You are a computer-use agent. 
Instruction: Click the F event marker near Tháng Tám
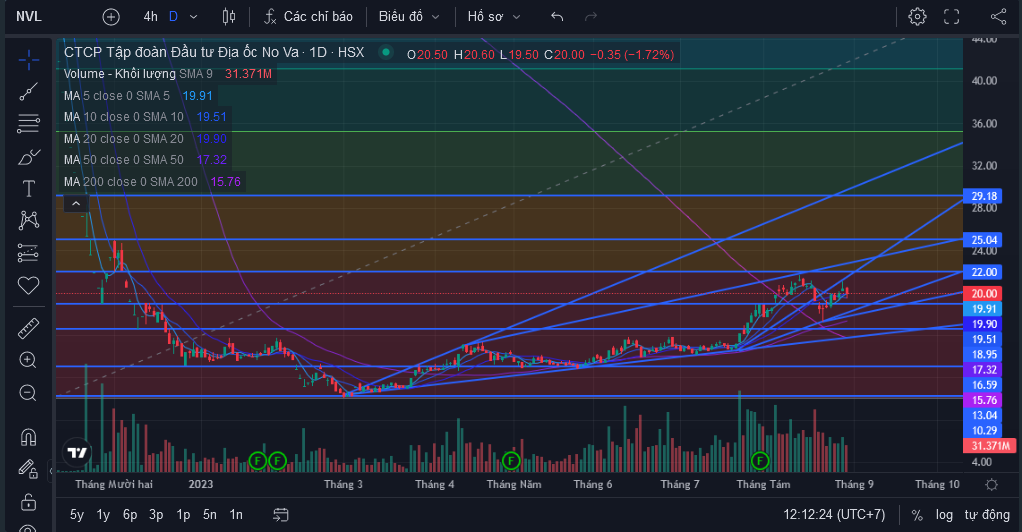(x=760, y=461)
